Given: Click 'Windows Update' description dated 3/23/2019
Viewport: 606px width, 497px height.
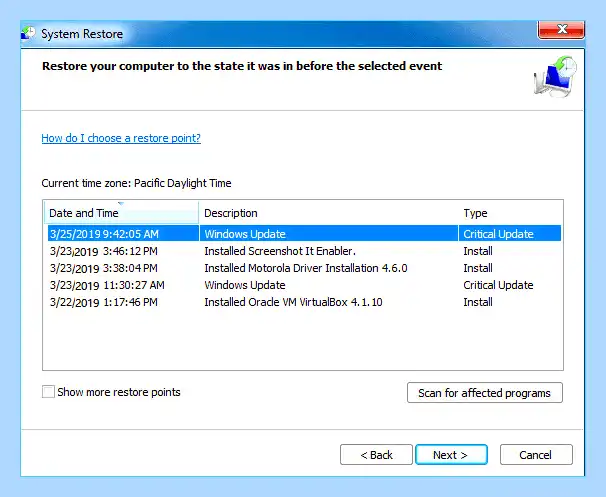Looking at the screenshot, I should tap(245, 285).
